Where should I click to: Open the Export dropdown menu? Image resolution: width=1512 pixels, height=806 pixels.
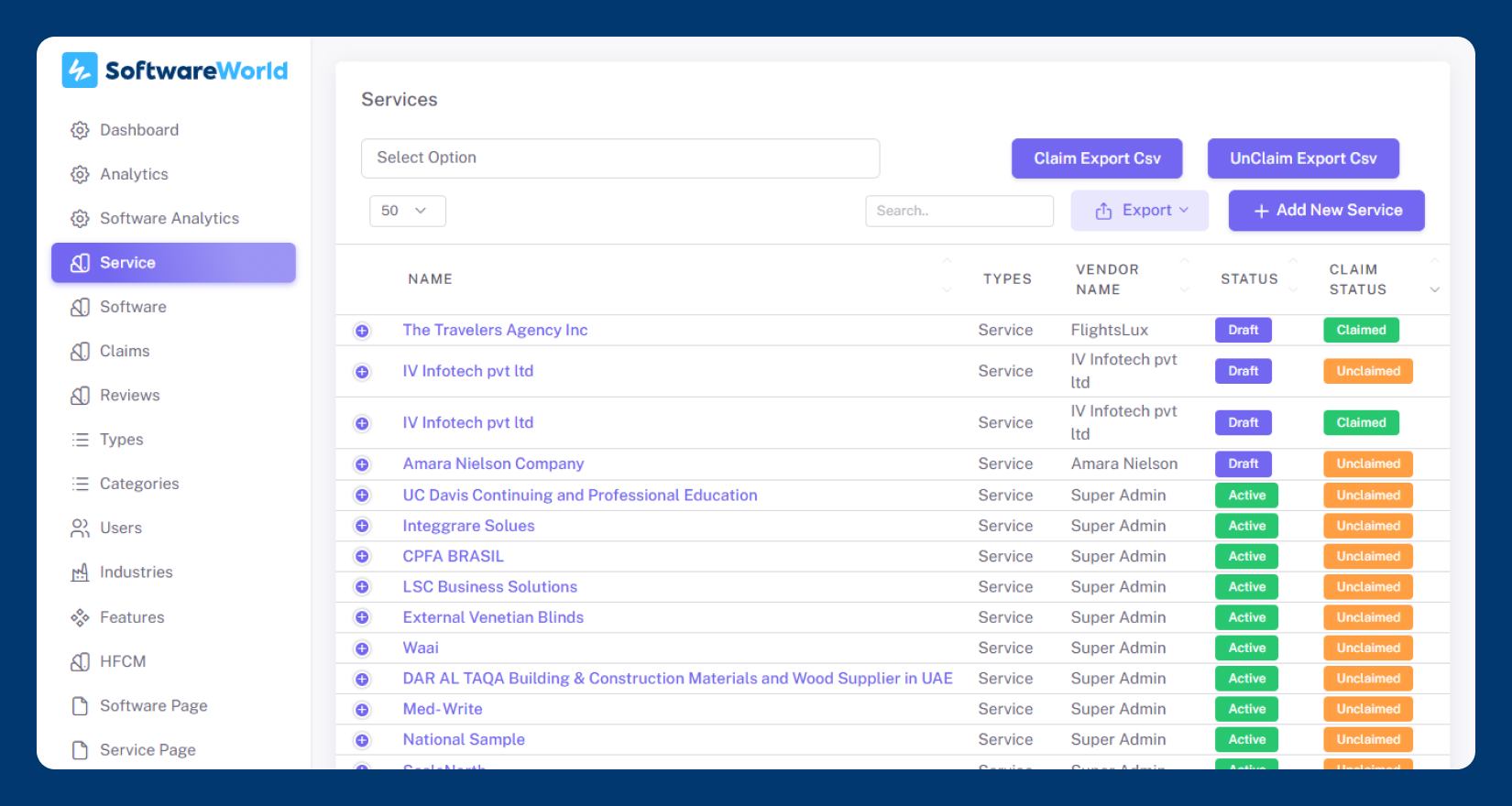click(1139, 211)
